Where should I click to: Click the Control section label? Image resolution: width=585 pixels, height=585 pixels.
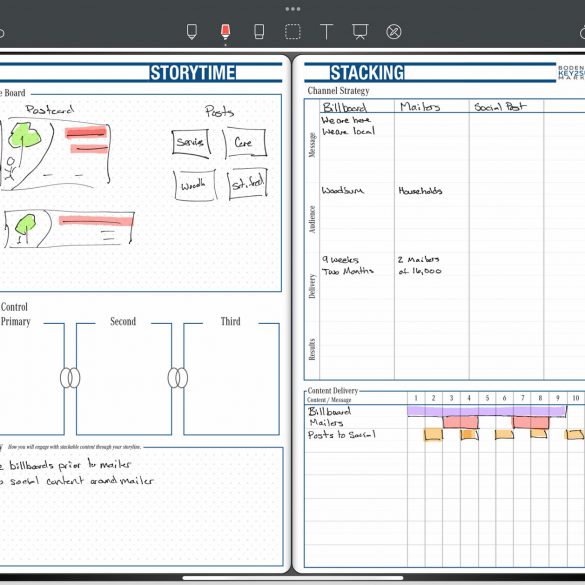[14, 307]
